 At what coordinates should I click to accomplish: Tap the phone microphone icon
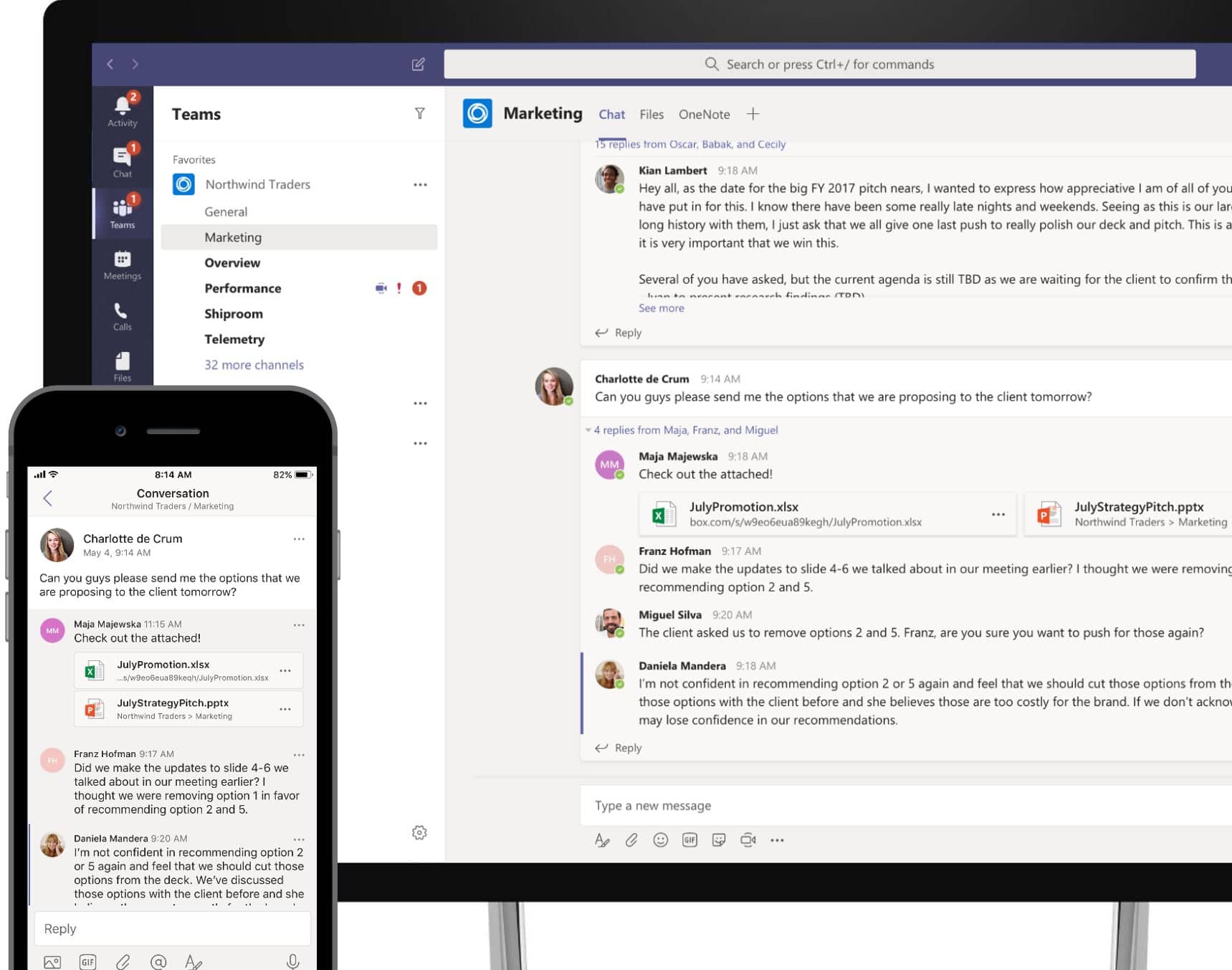[292, 962]
